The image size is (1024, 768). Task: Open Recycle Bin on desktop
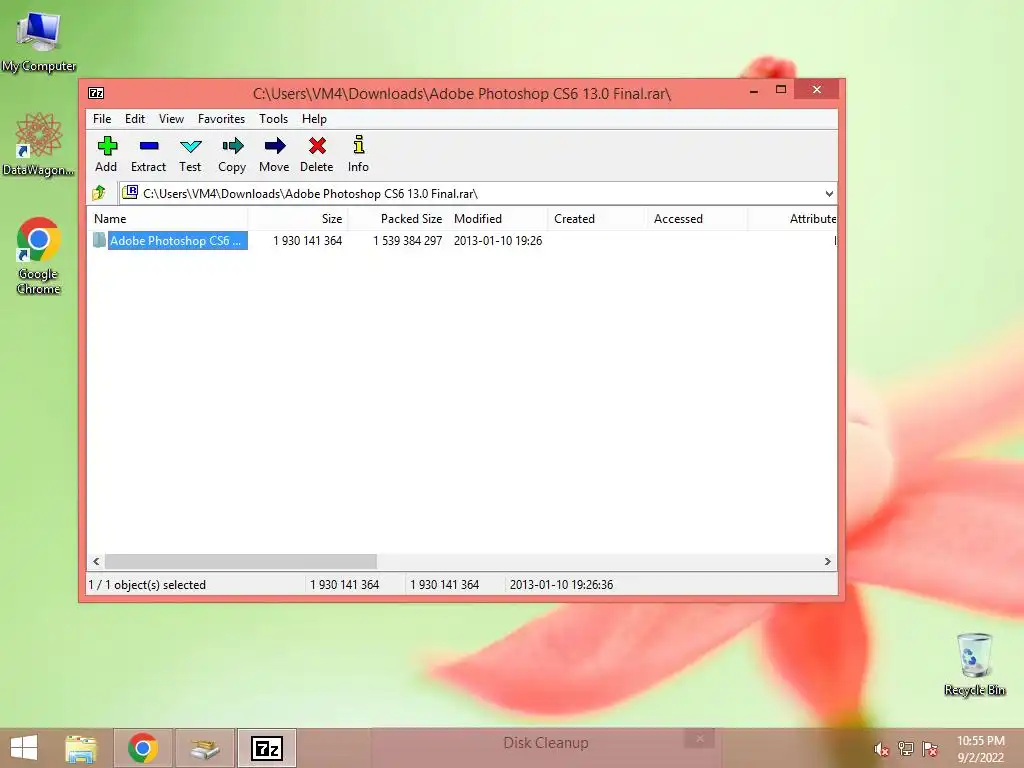[x=974, y=664]
